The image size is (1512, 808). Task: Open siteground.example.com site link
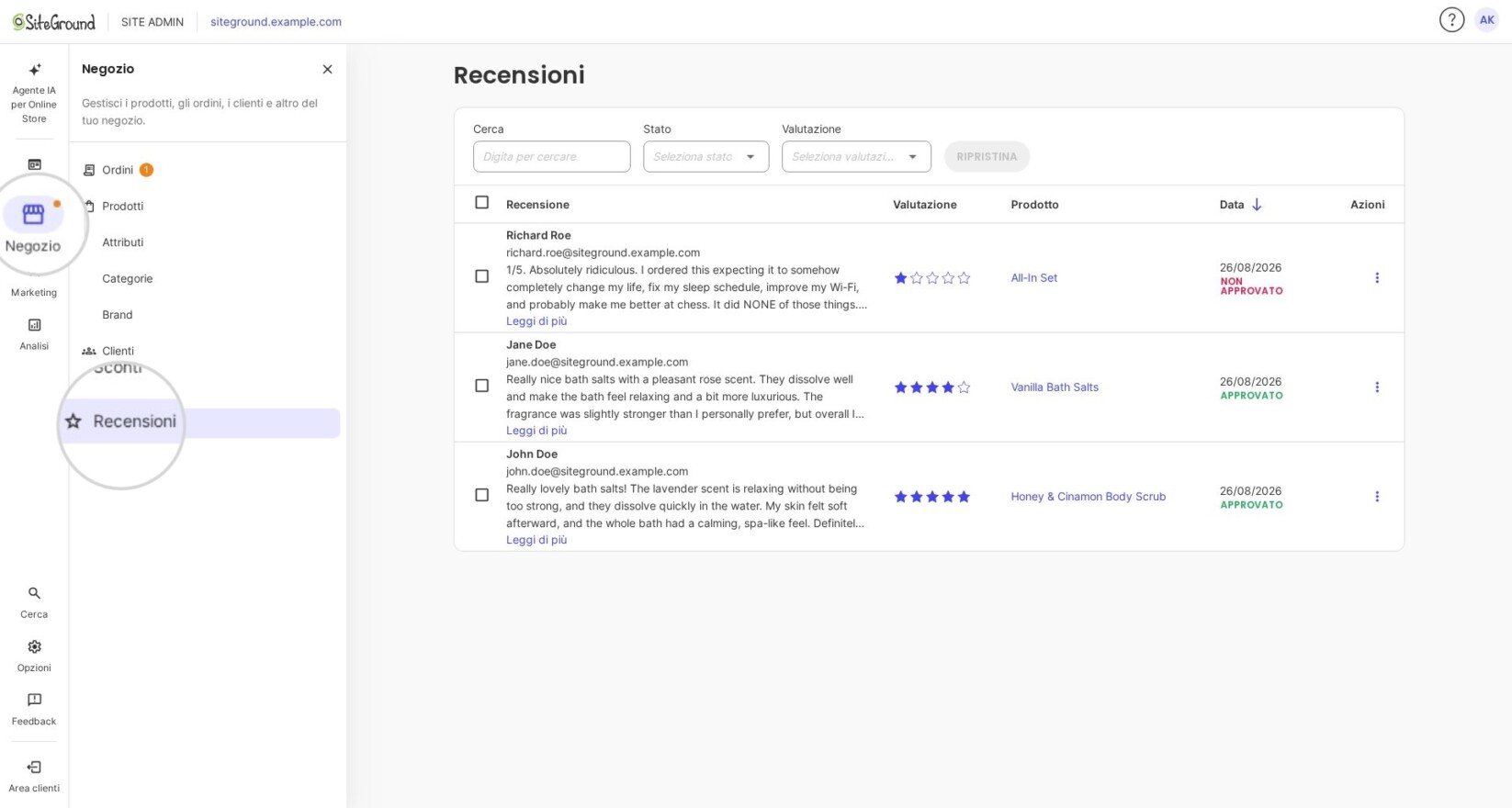(276, 22)
